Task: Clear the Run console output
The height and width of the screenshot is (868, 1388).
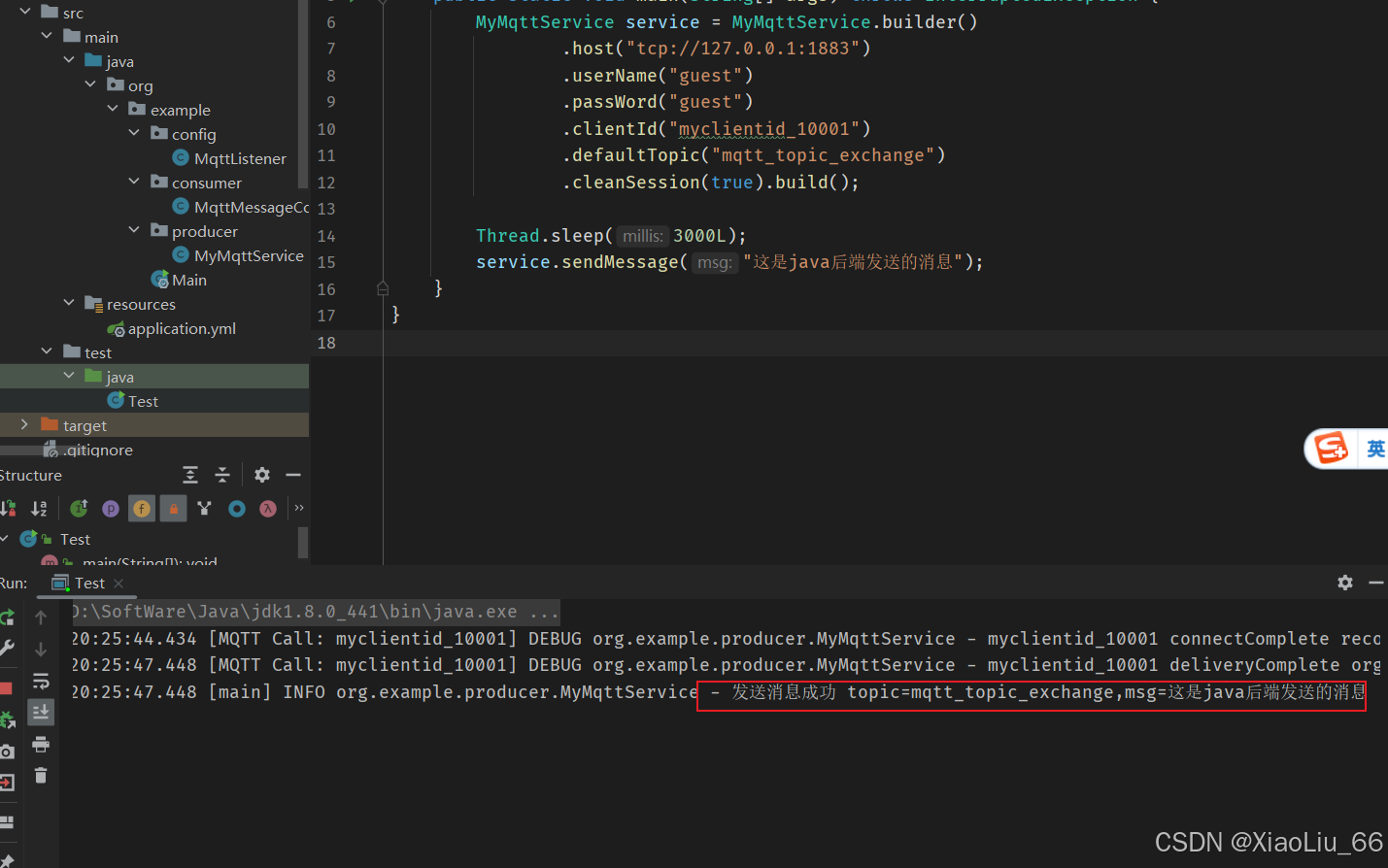Action: (40, 775)
